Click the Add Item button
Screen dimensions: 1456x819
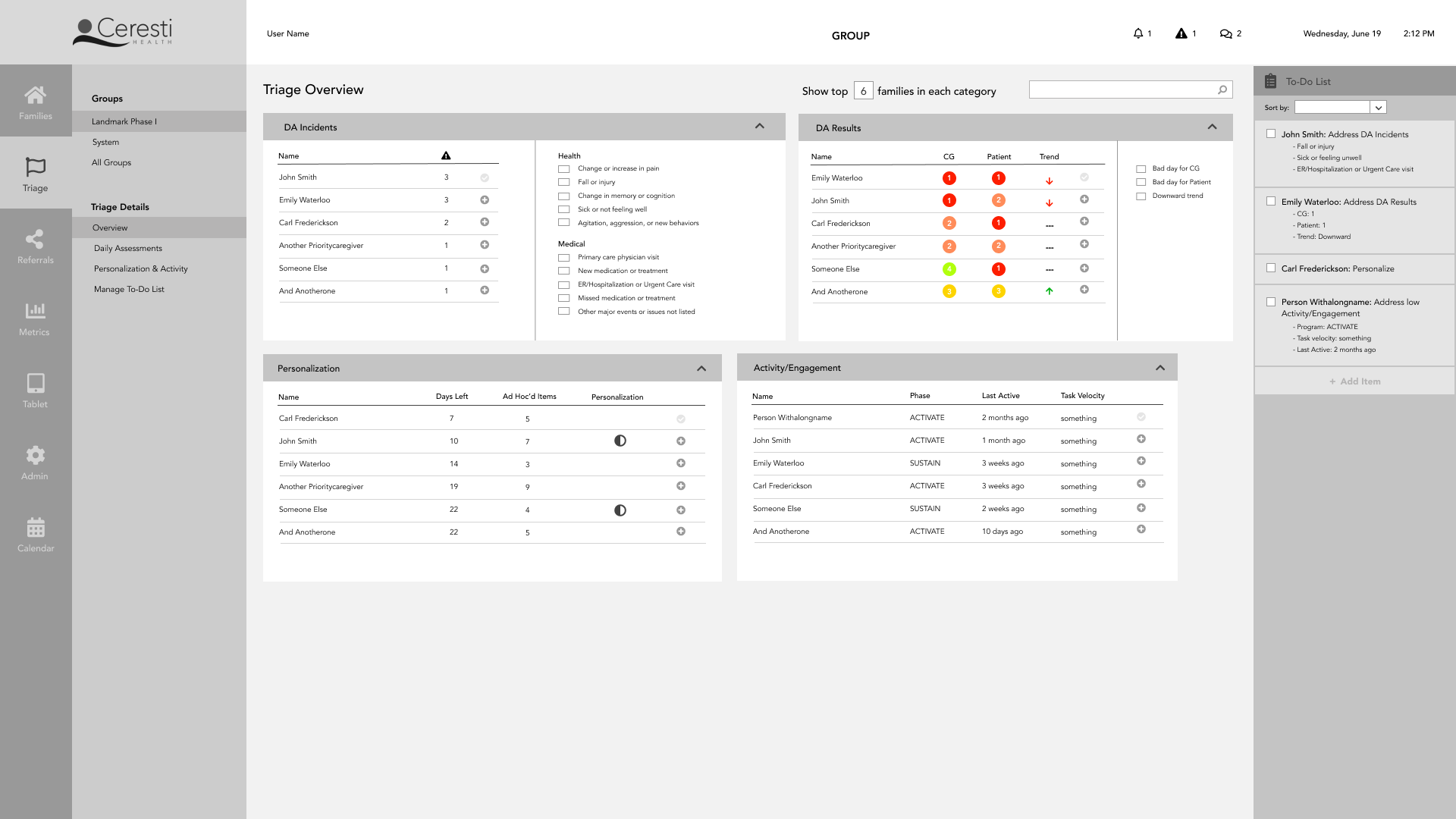tap(1354, 381)
